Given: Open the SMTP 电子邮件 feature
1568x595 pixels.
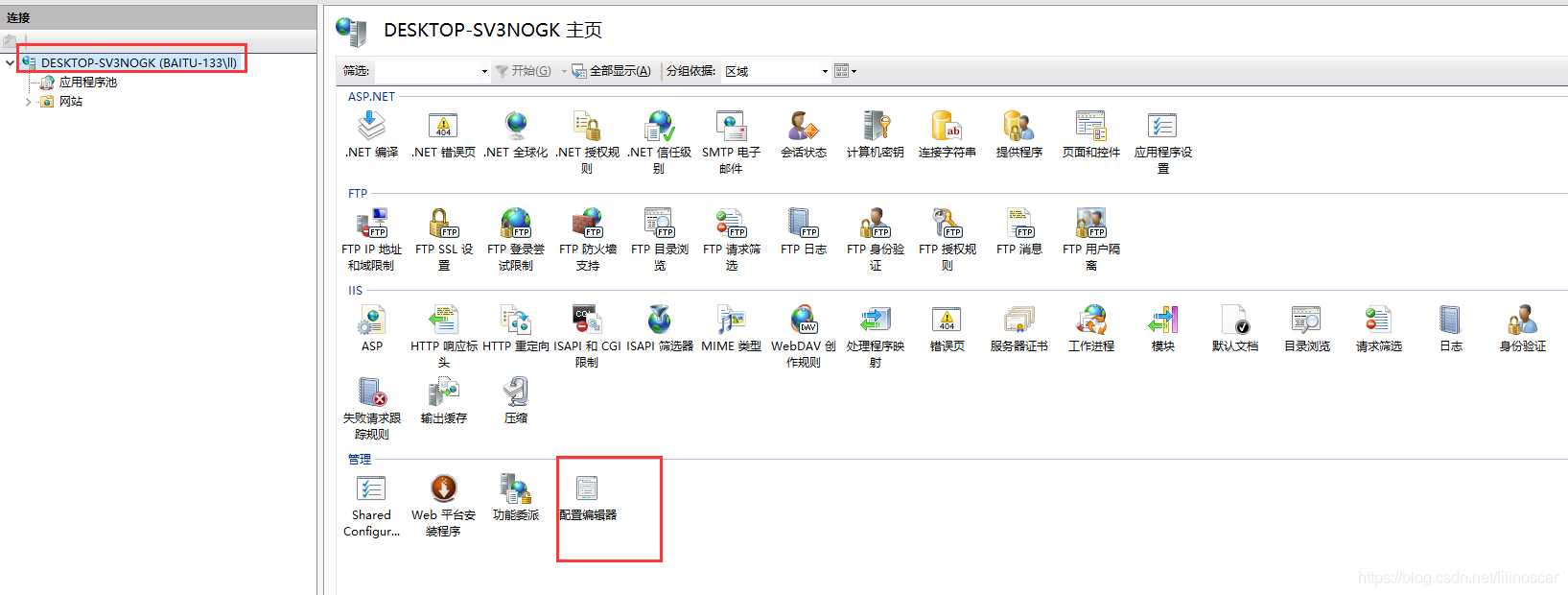Looking at the screenshot, I should [731, 142].
